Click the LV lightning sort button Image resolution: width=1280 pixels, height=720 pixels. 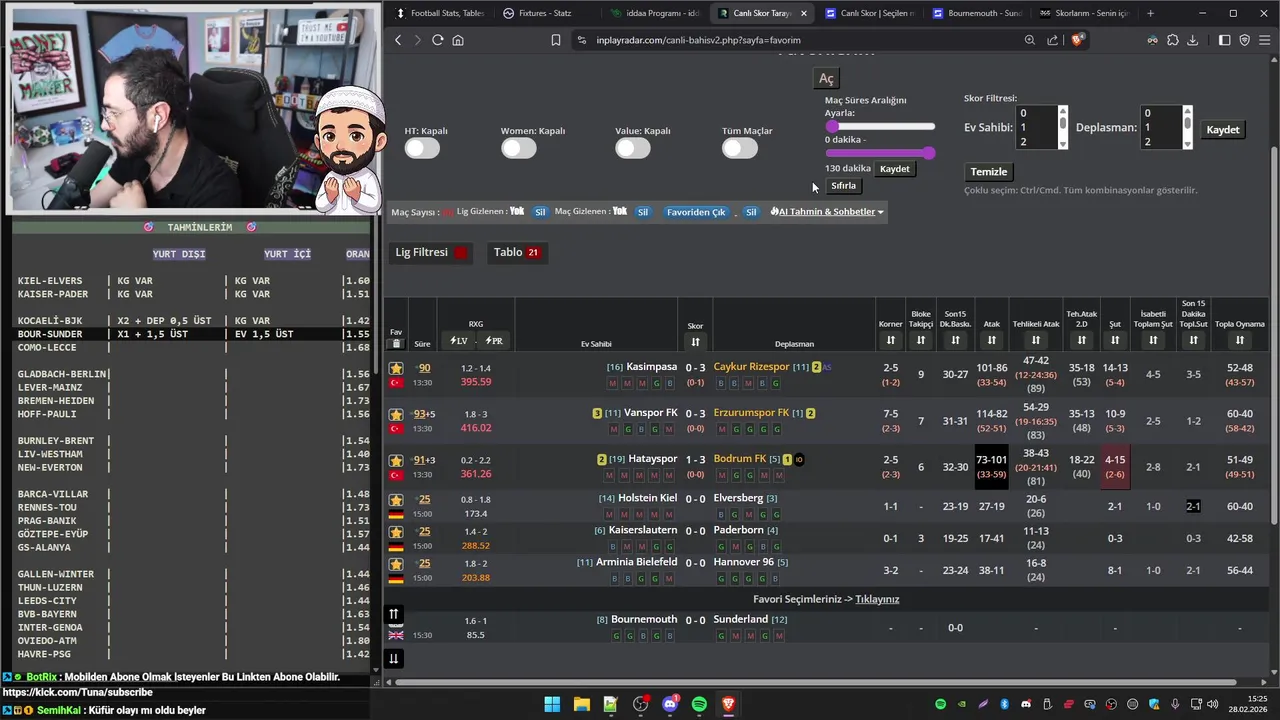[x=459, y=341]
